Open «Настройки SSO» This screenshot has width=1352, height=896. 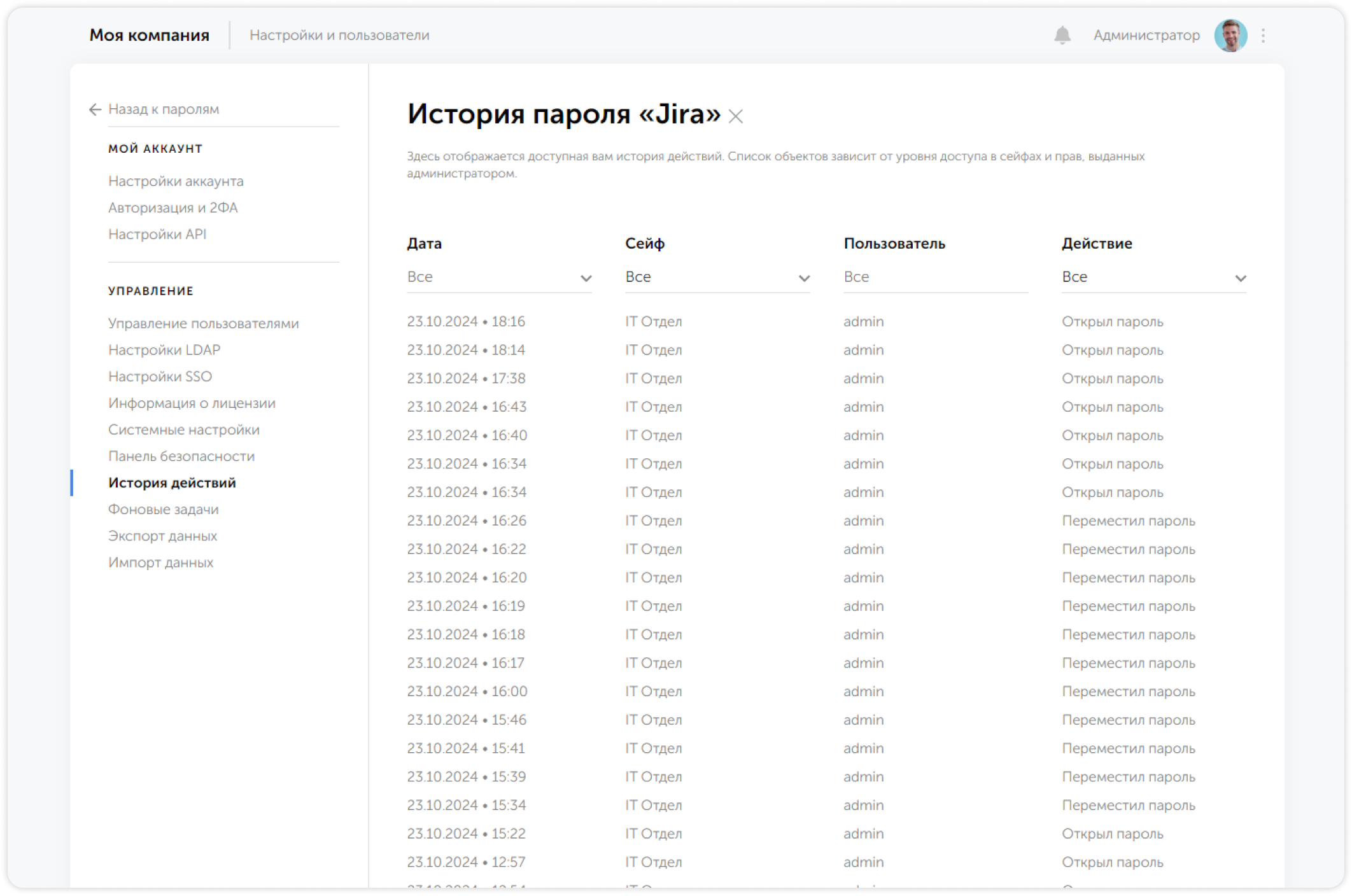coord(160,376)
